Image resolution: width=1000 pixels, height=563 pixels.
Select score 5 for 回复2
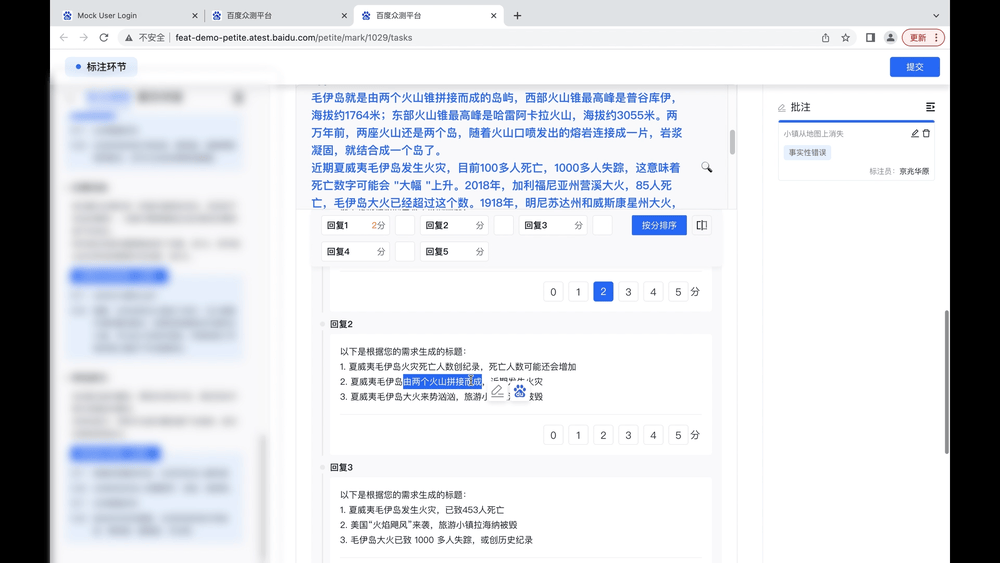(x=678, y=435)
